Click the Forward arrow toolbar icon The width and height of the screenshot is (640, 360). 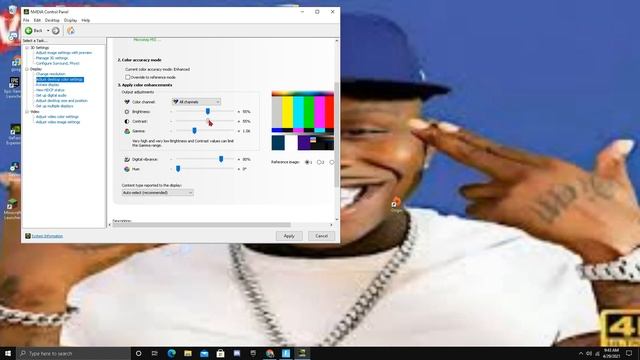pos(56,31)
